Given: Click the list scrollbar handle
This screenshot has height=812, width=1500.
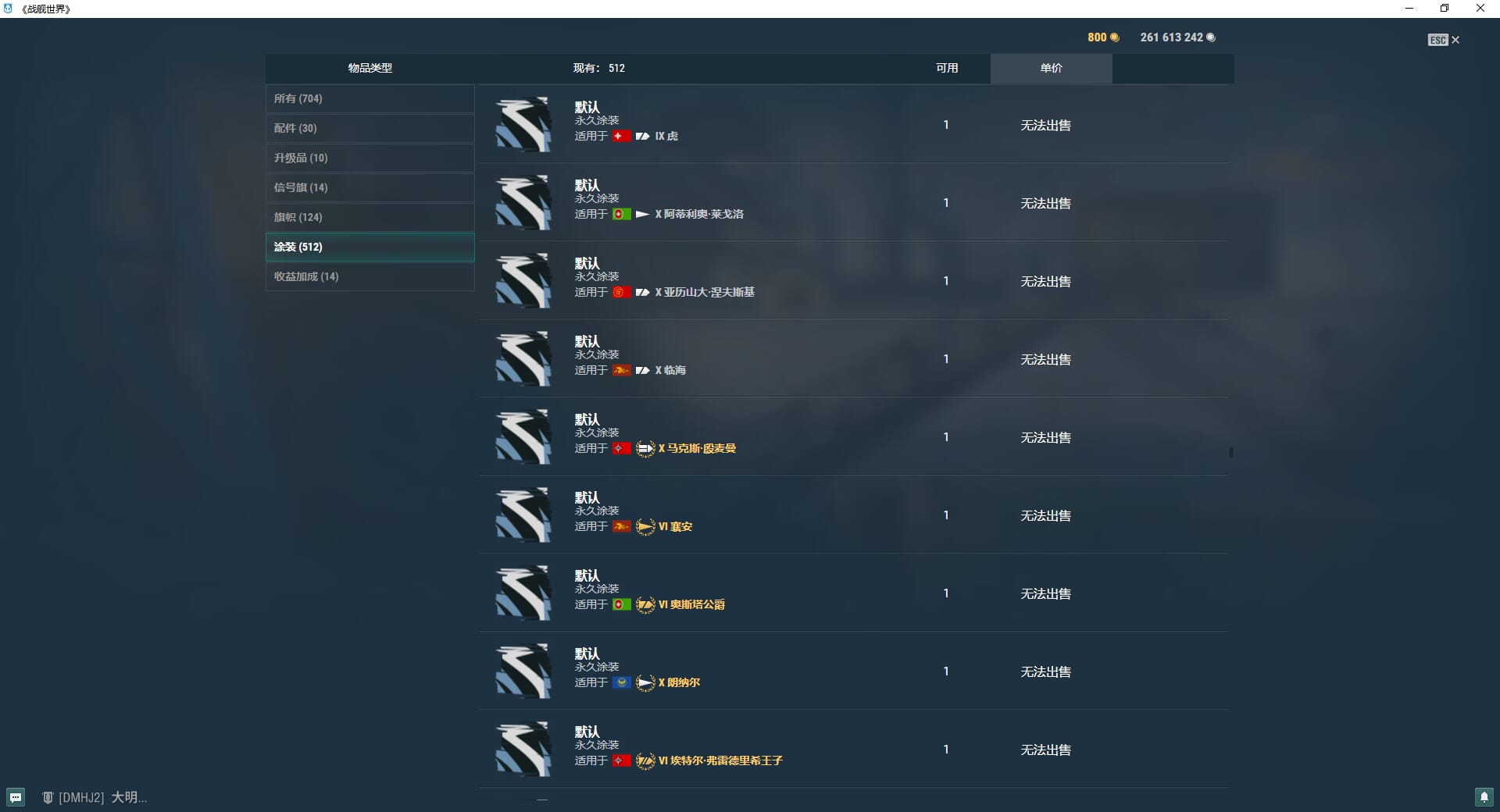Looking at the screenshot, I should pyautogui.click(x=1230, y=452).
